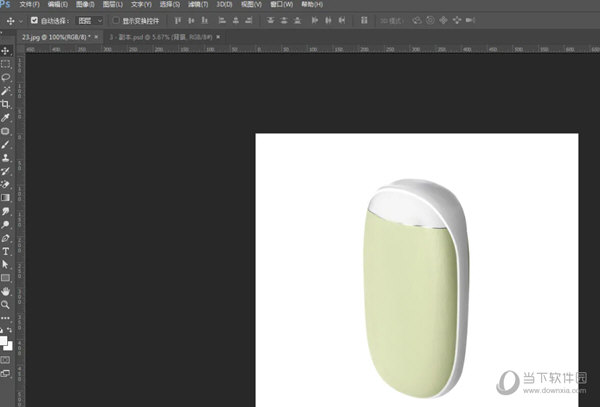Select the Crop tool
The height and width of the screenshot is (407, 600).
pyautogui.click(x=5, y=104)
